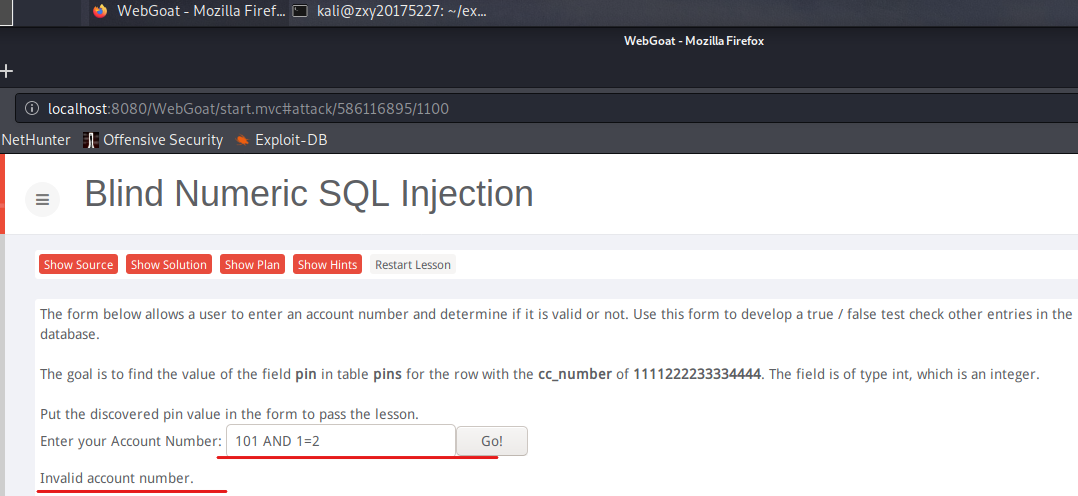Screen dimensions: 1078x496
Task: Click the Blind Numeric SQL Injection heading
Action: point(309,194)
